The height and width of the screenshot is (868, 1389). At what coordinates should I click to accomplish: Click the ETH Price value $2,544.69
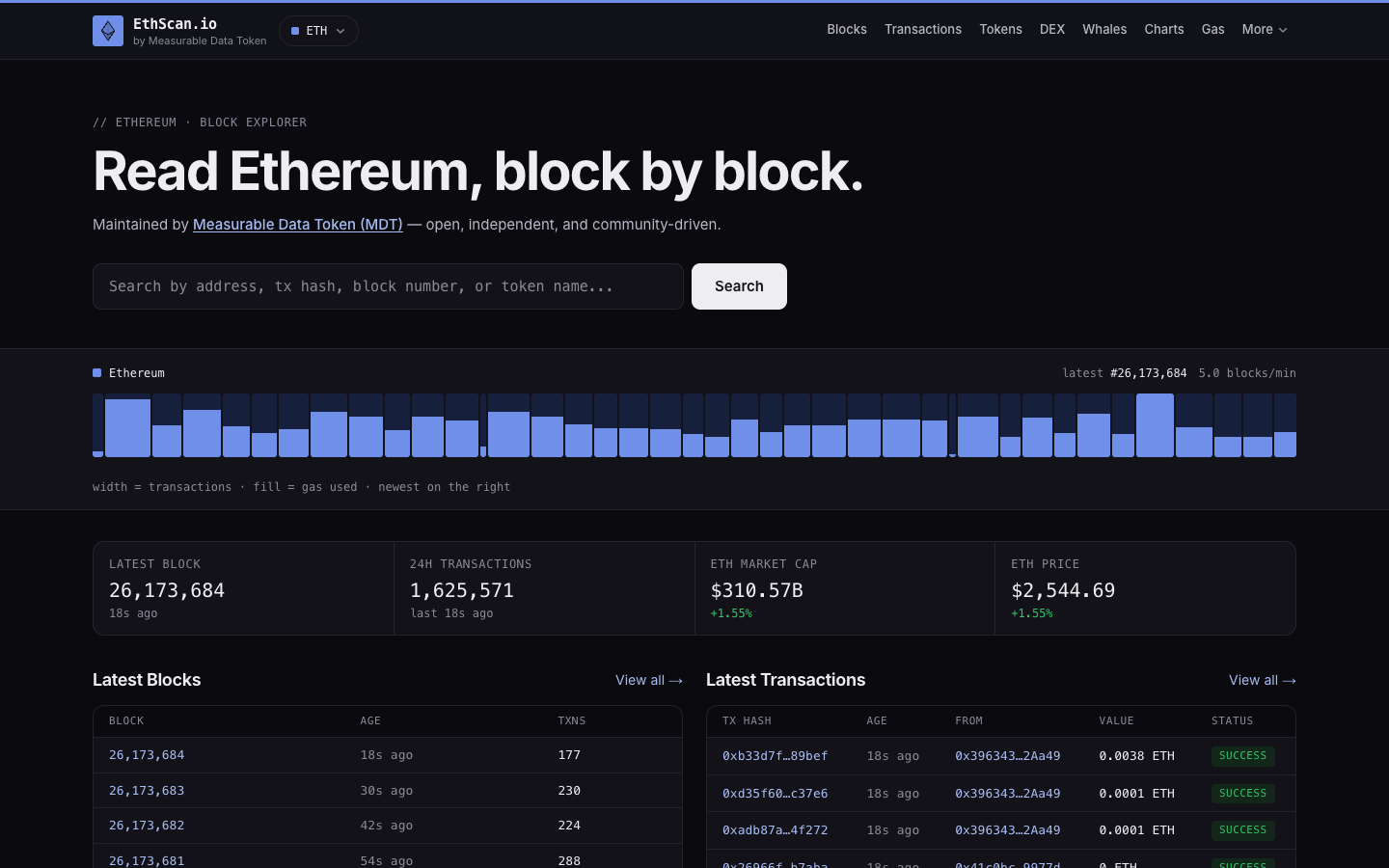[1063, 590]
